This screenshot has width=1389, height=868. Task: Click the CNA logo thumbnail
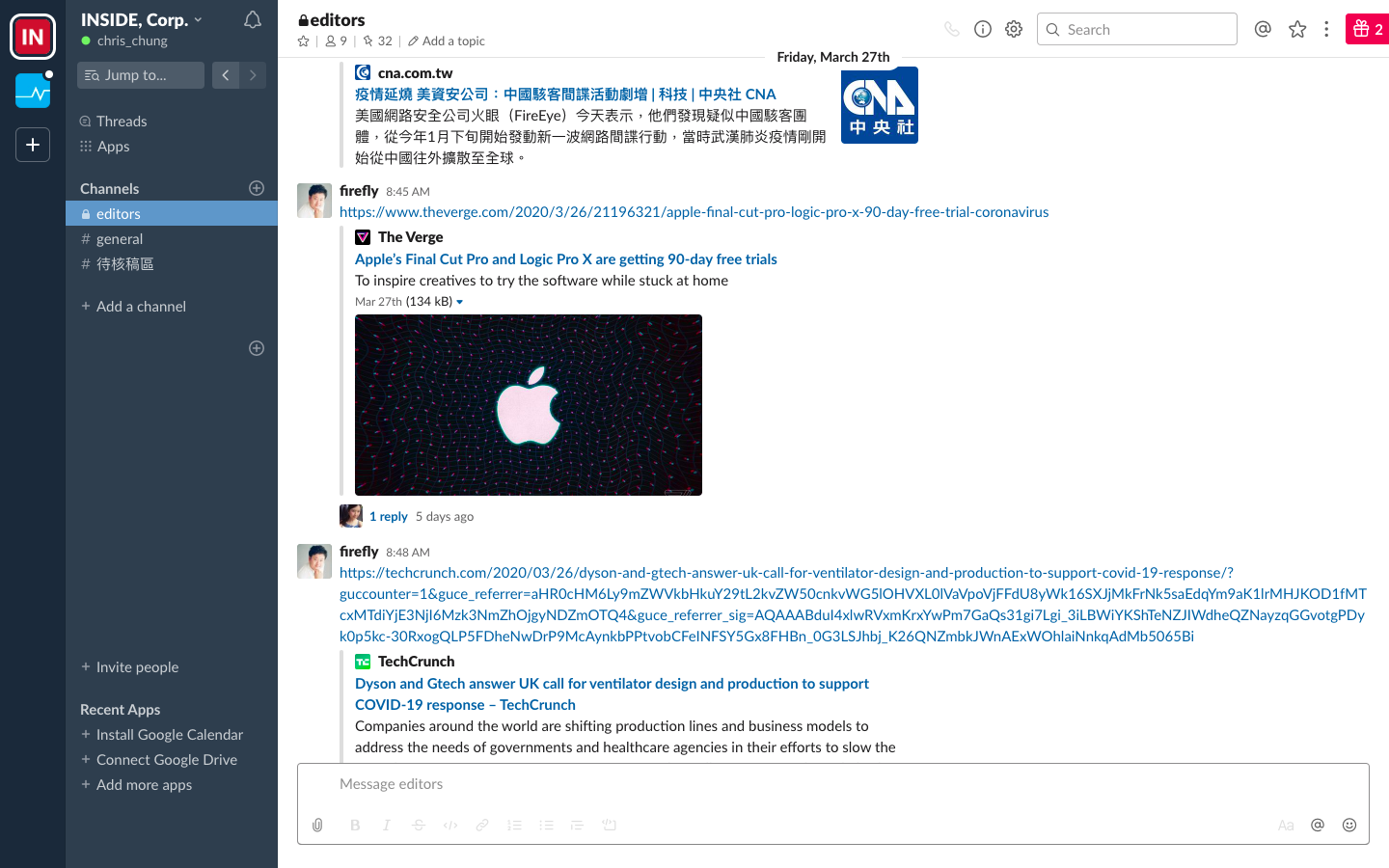pyautogui.click(x=880, y=105)
